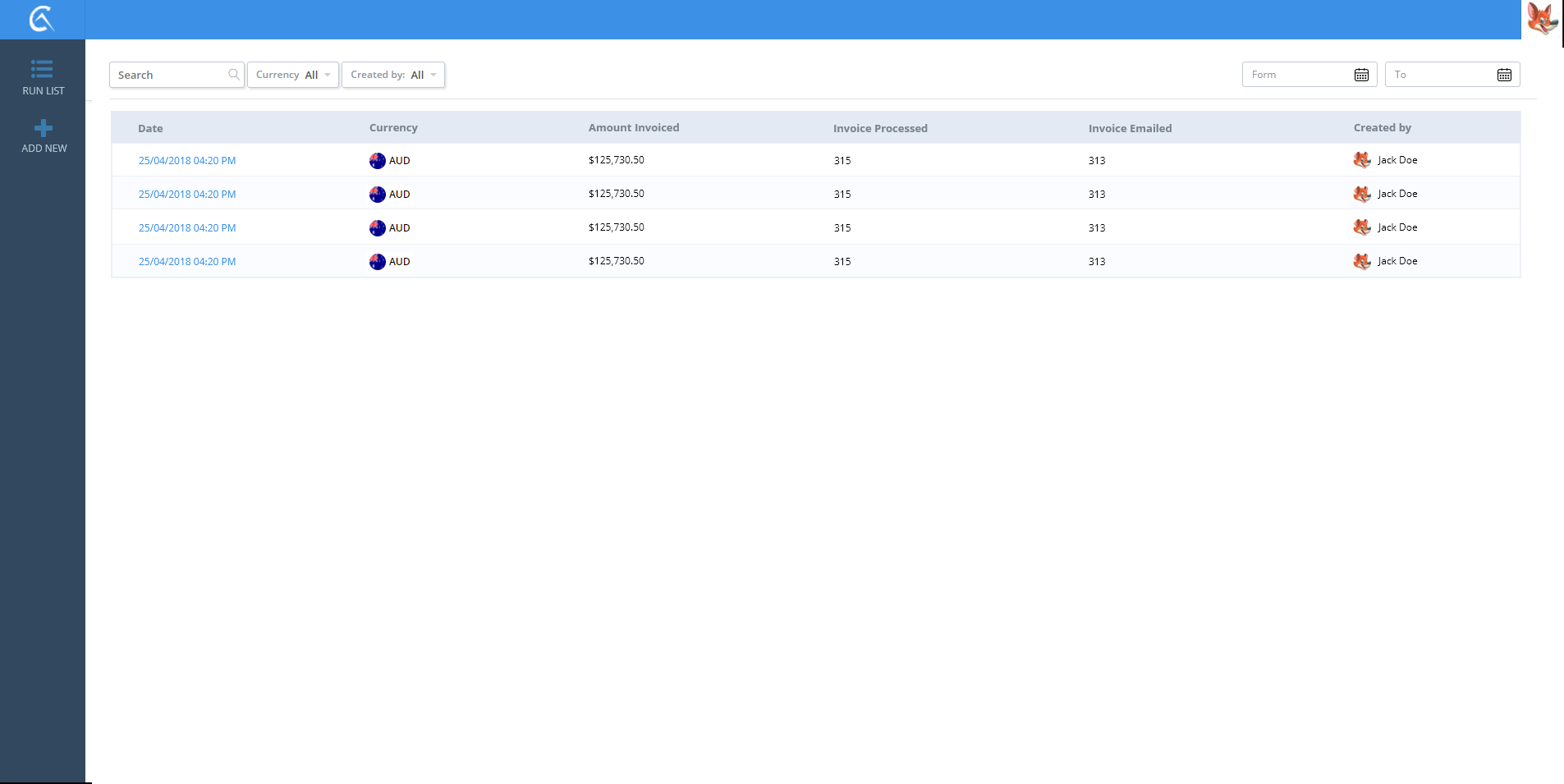Expand the Created by filter dropdown

(x=393, y=75)
